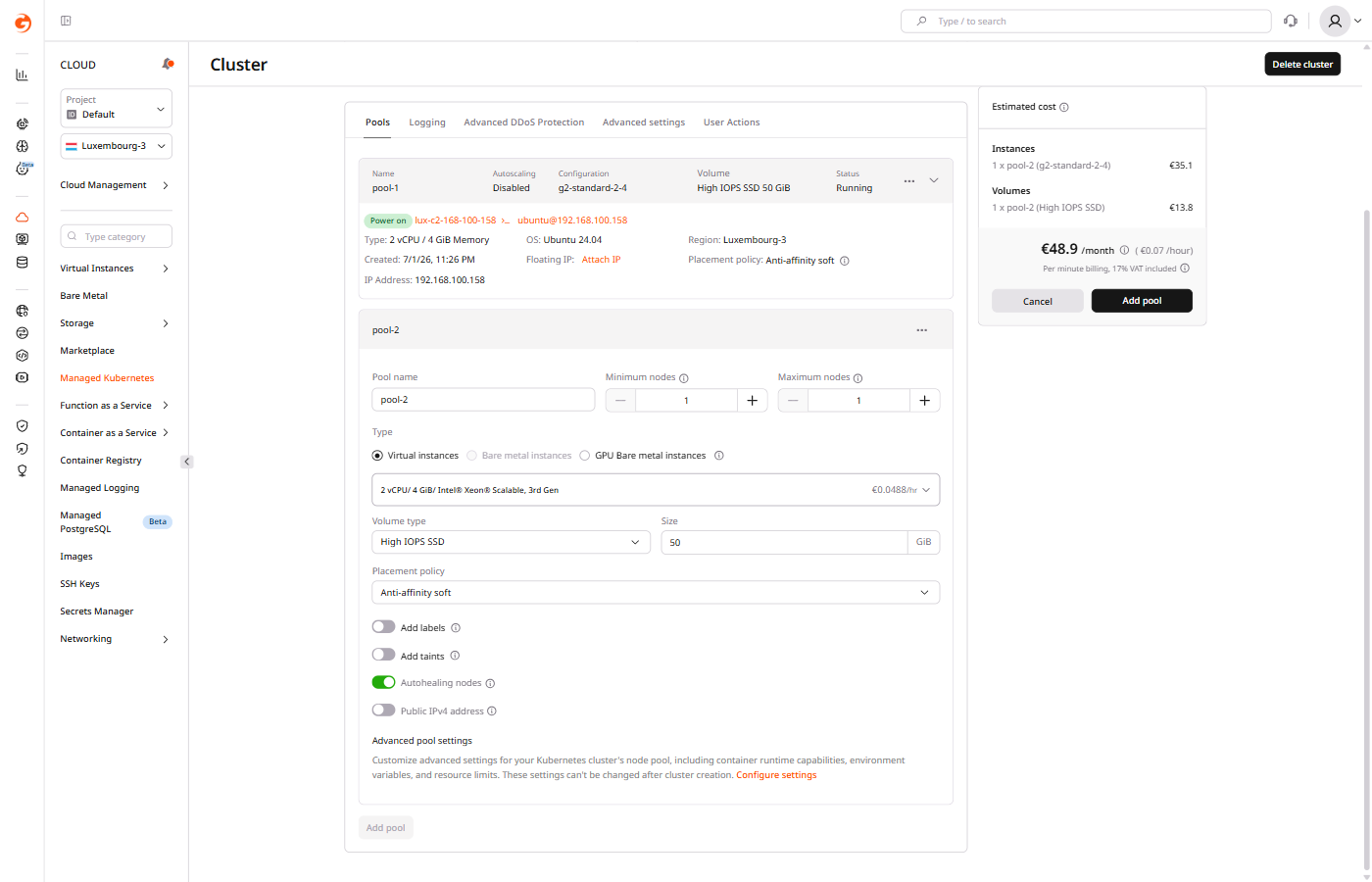This screenshot has width=1372, height=882.
Task: Switch to Advanced DDoS Protection tab
Action: click(524, 122)
